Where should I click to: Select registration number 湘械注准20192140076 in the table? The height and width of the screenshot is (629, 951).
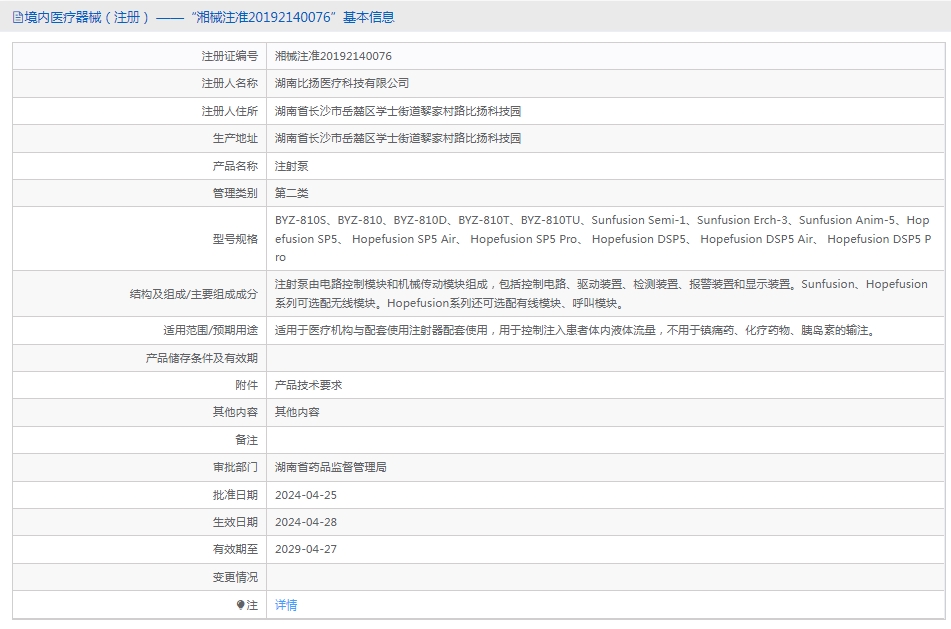pyautogui.click(x=333, y=56)
